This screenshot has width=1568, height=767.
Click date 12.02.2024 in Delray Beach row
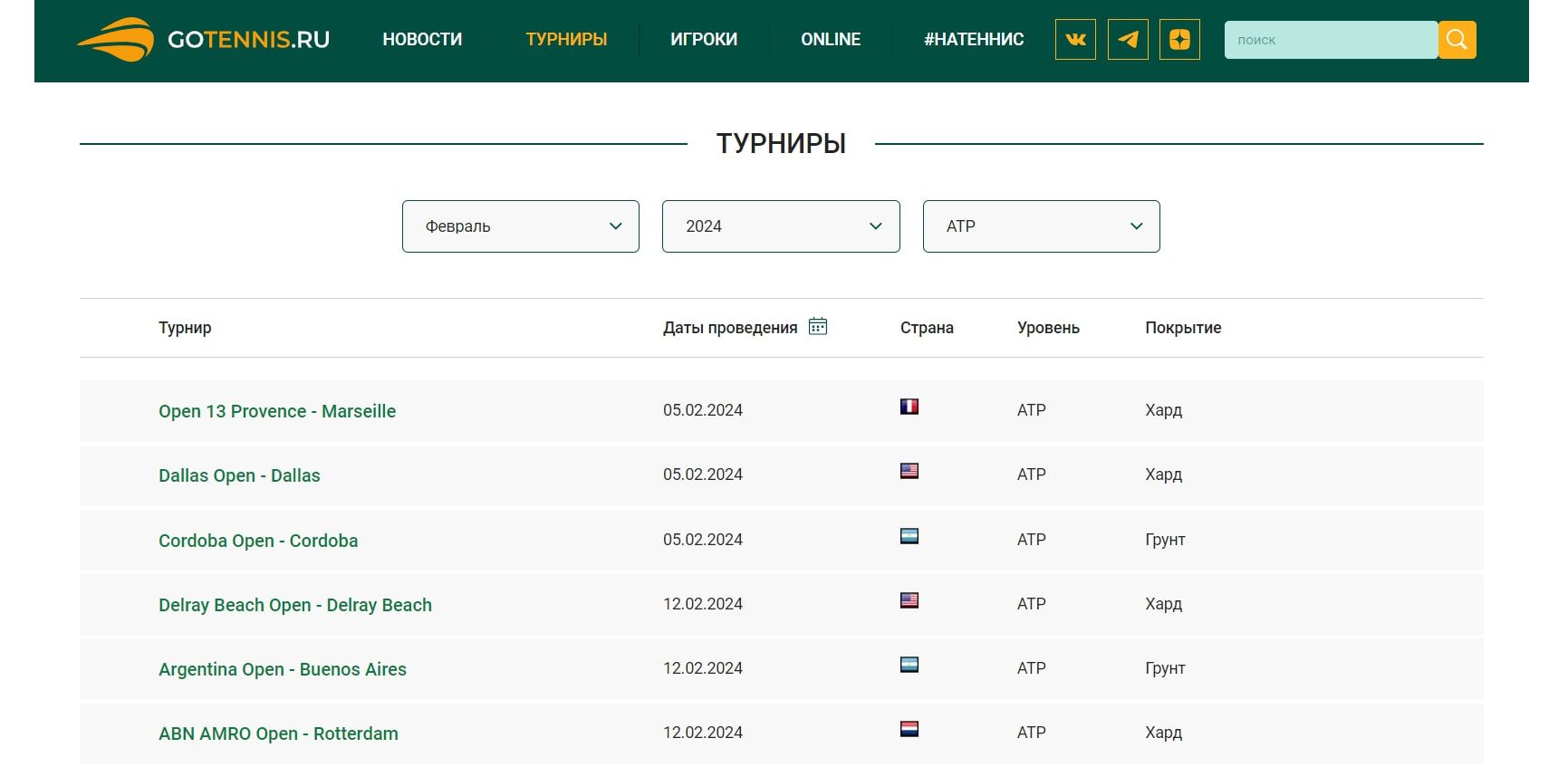pos(703,604)
